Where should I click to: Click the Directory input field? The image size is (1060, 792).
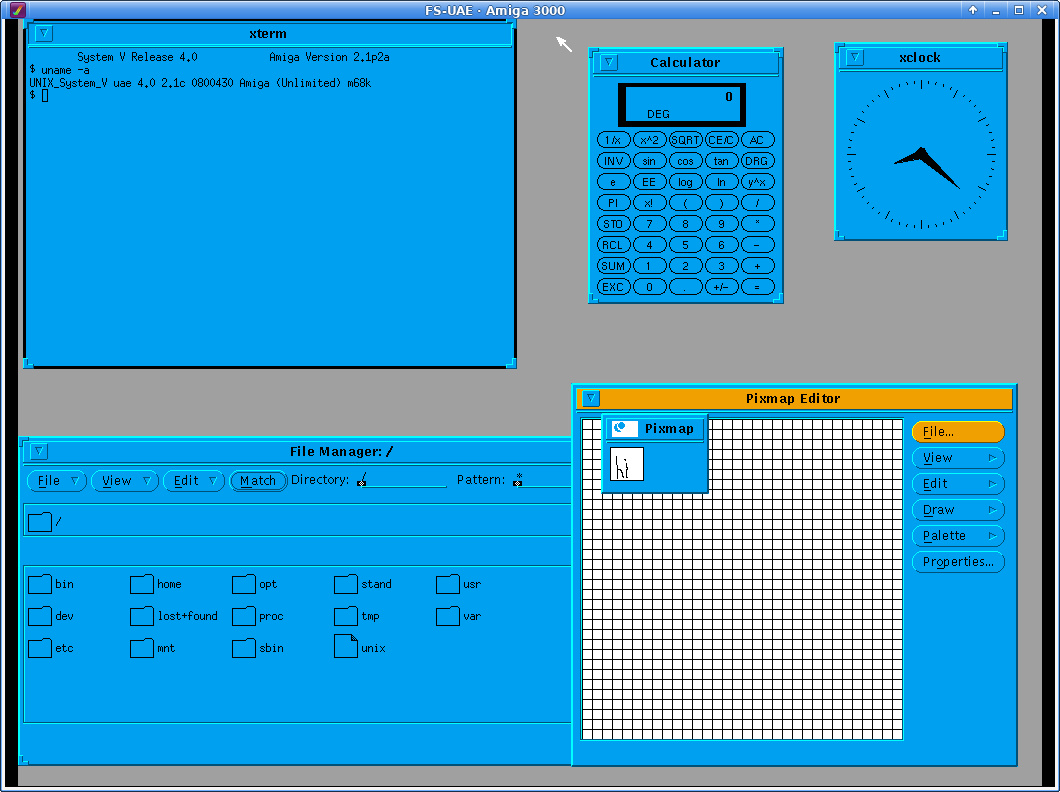point(402,480)
